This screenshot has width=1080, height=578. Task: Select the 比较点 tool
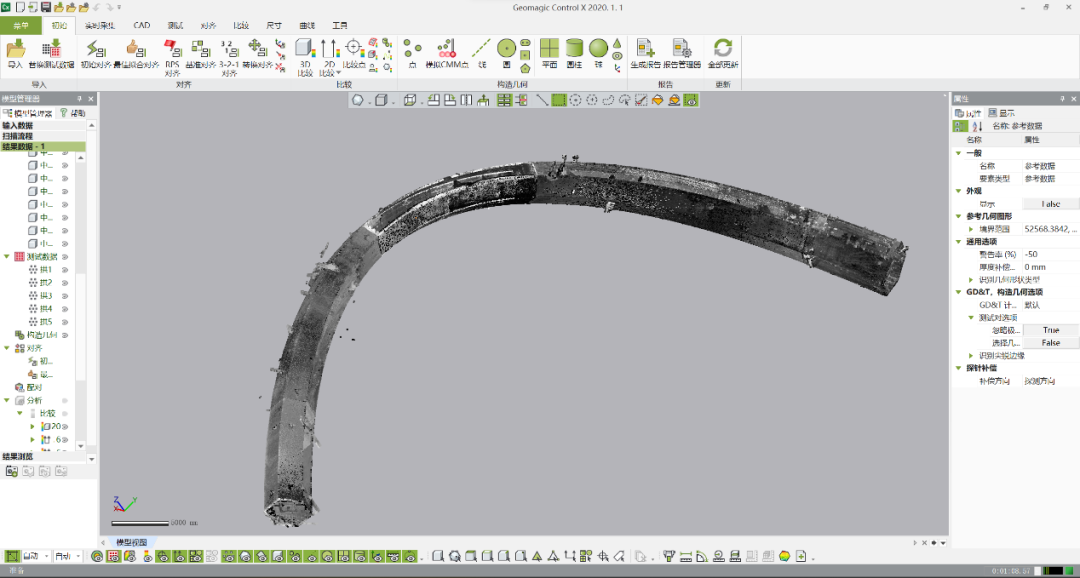(x=354, y=54)
